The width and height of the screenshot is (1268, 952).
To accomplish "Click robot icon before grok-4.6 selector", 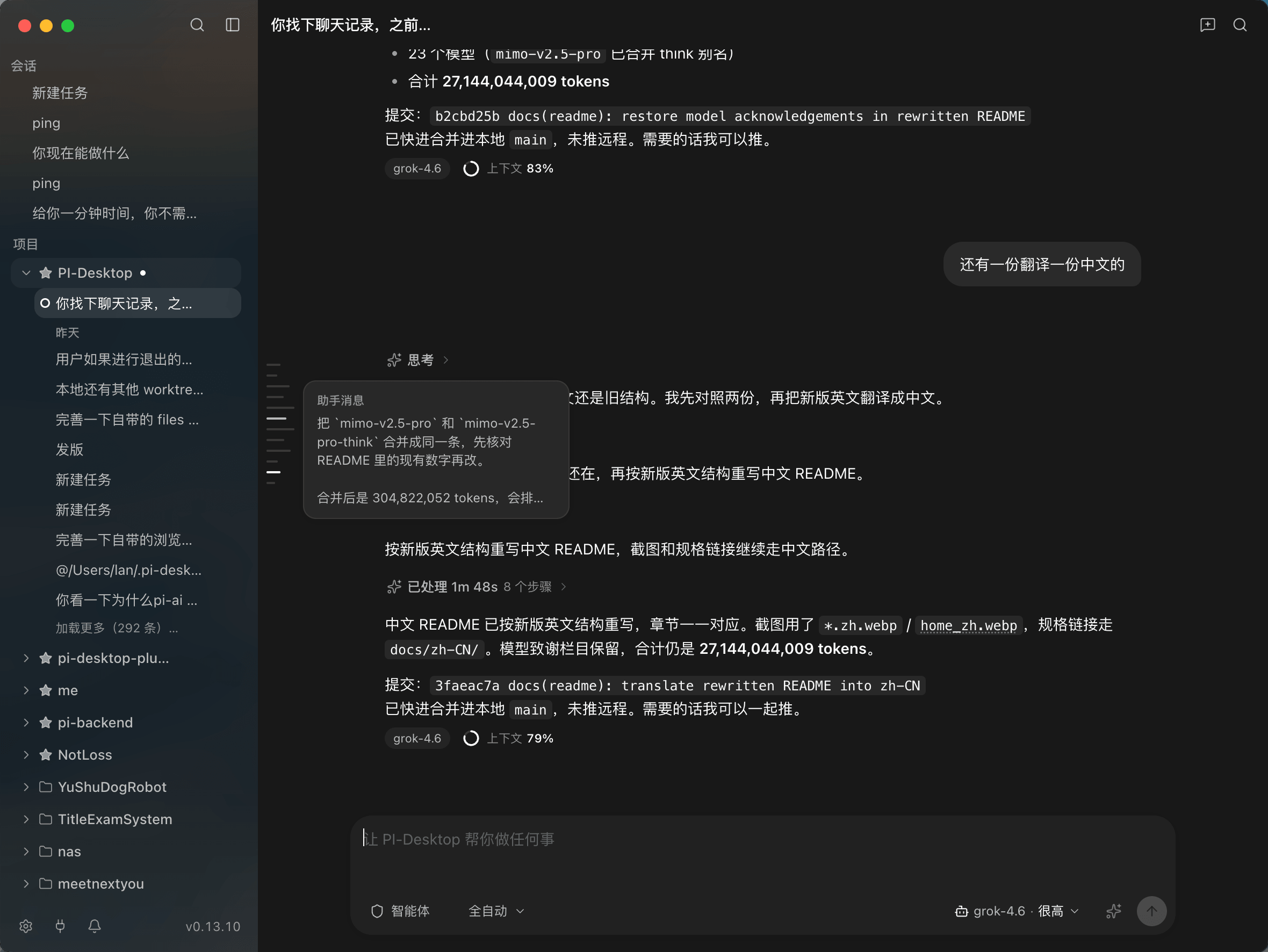I will pos(961,911).
